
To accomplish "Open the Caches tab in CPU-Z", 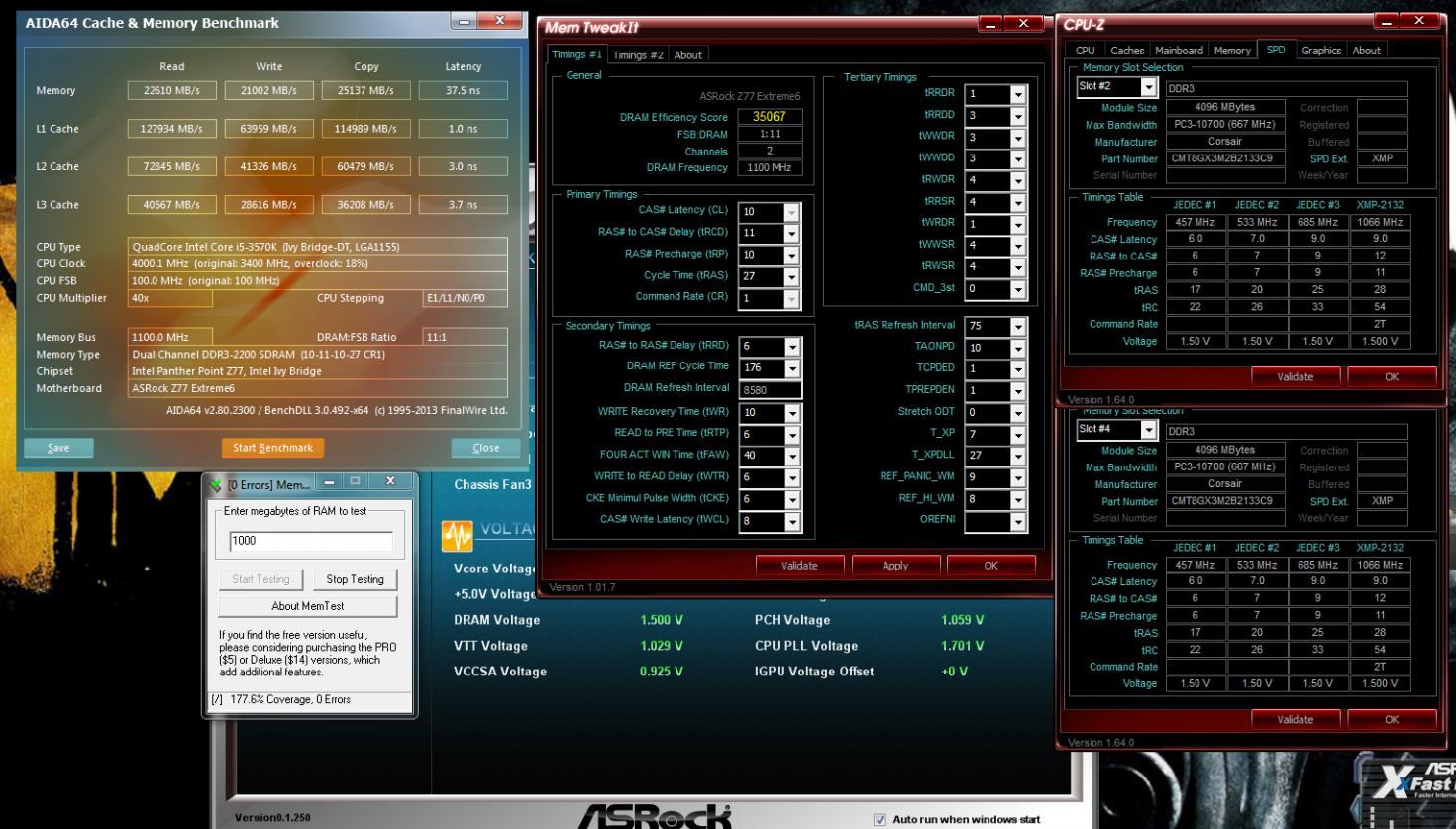I will click(x=1127, y=51).
